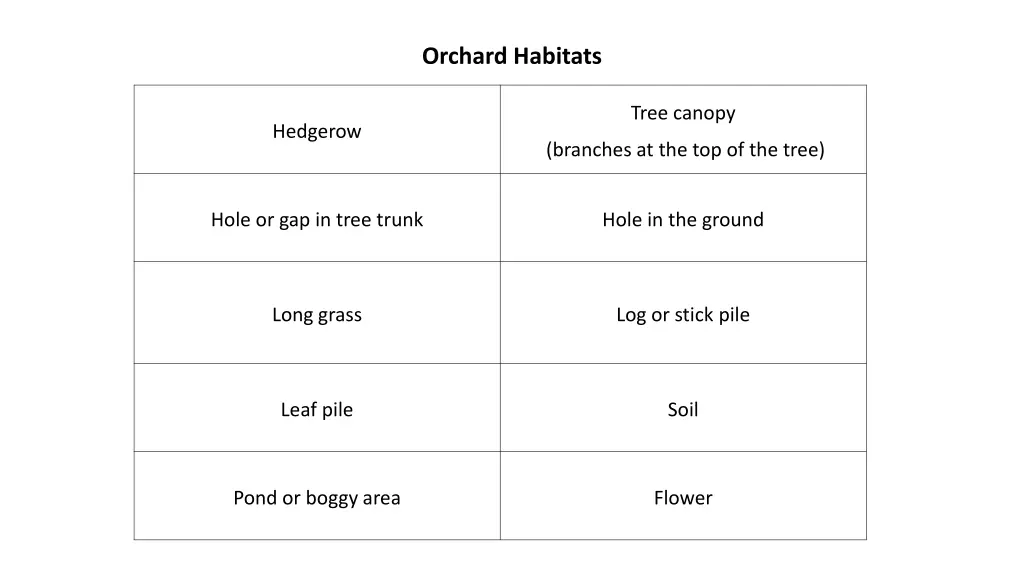Click "(branches at the top of the tree)" text
The height and width of the screenshot is (576, 1024).
point(685,150)
